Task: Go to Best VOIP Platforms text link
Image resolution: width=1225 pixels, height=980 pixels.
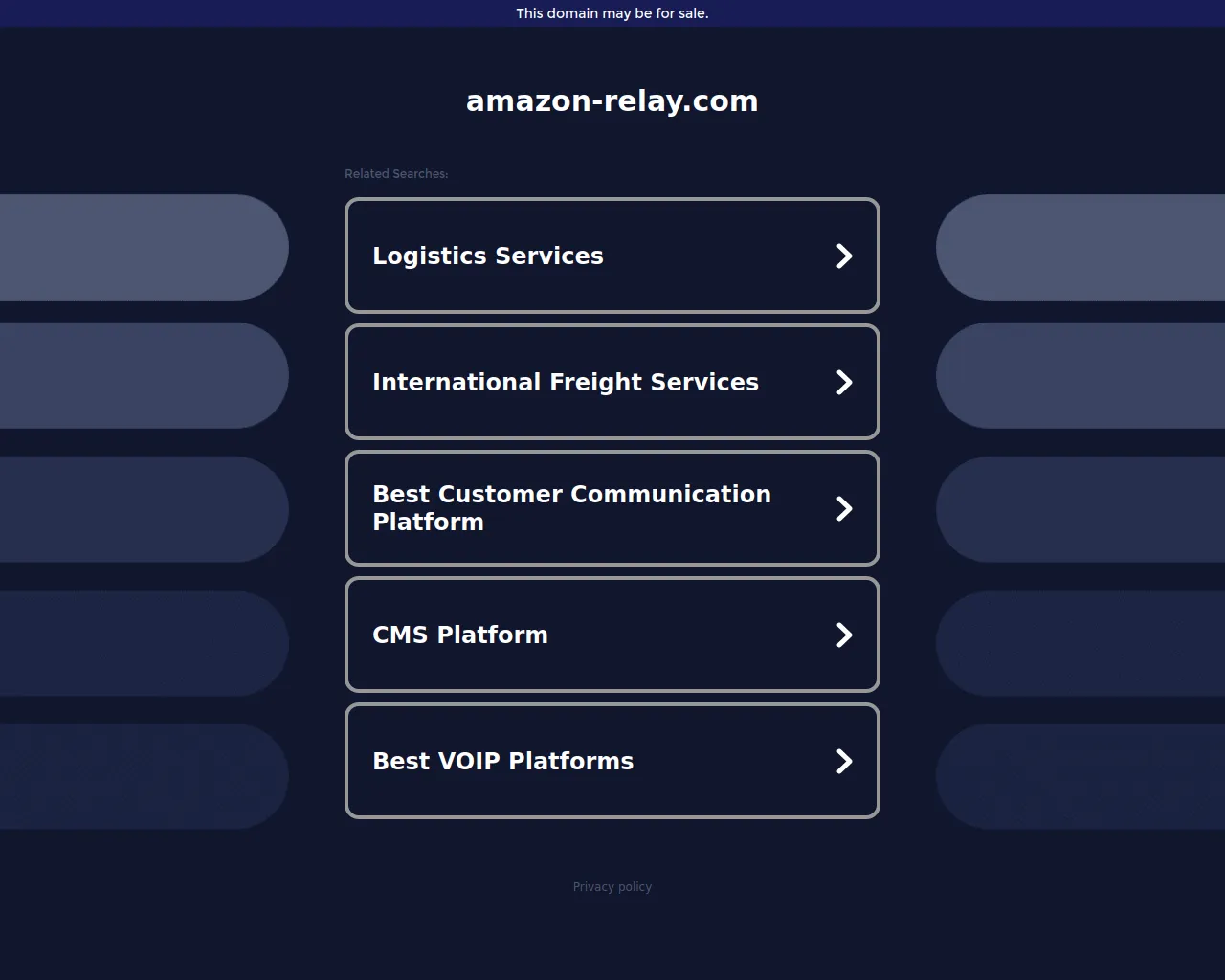Action: [502, 761]
